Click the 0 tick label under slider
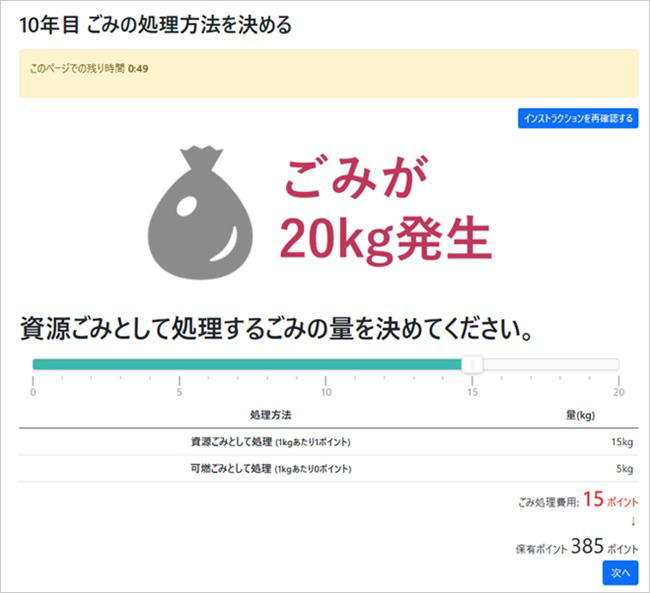 coord(33,392)
